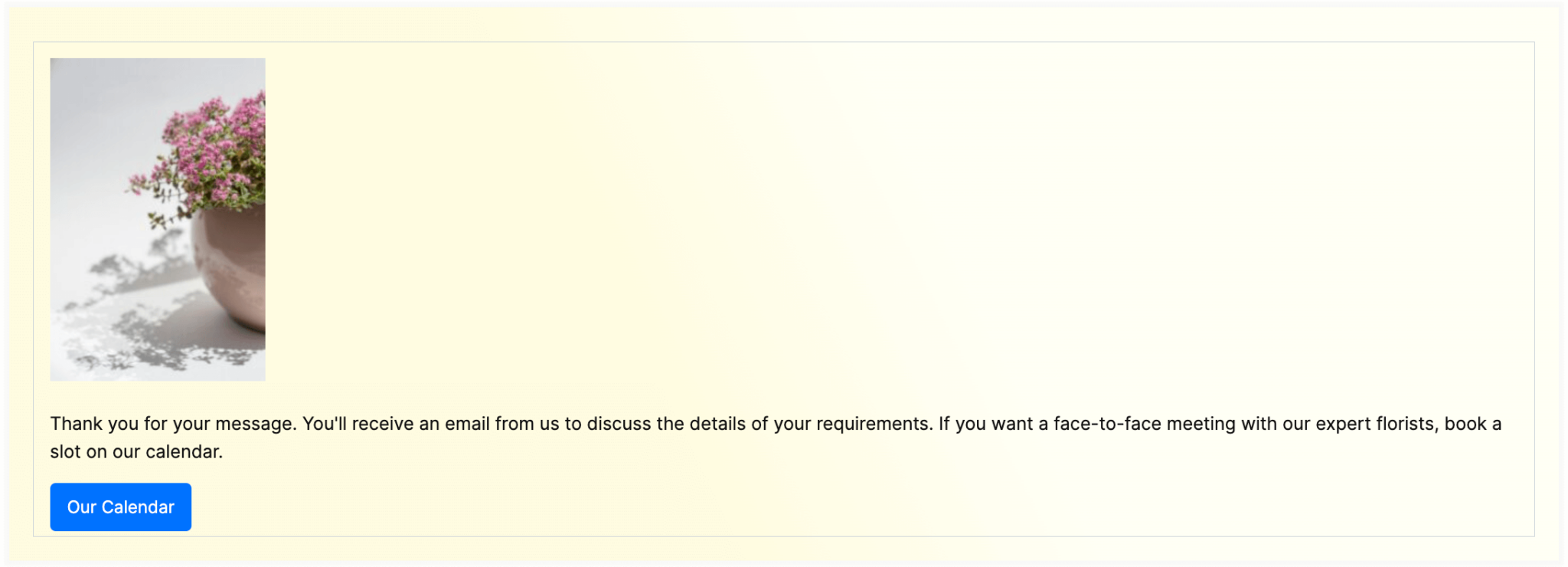Click the yellow page background

[784, 17]
